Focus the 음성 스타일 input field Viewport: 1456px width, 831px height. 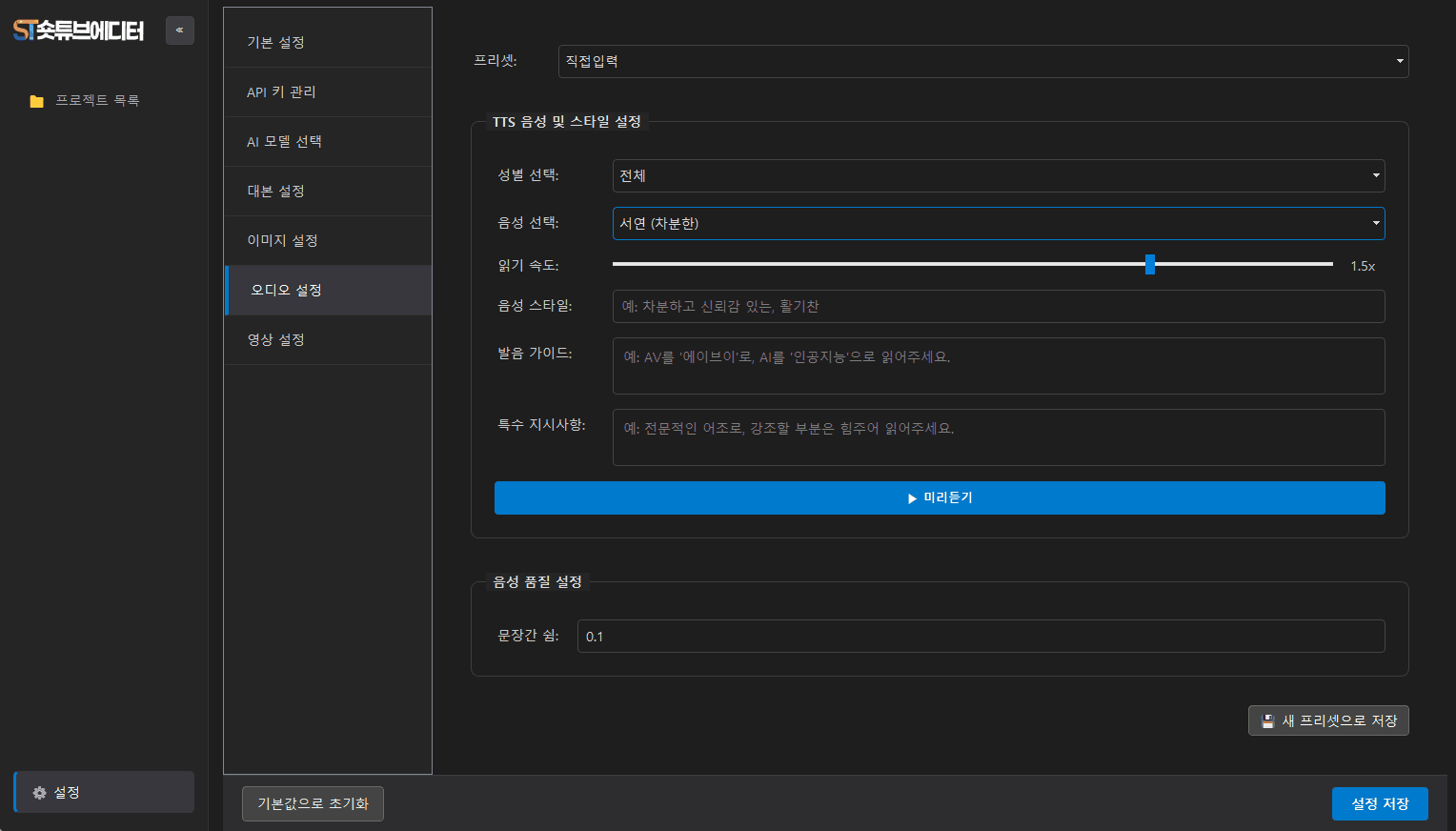click(998, 306)
